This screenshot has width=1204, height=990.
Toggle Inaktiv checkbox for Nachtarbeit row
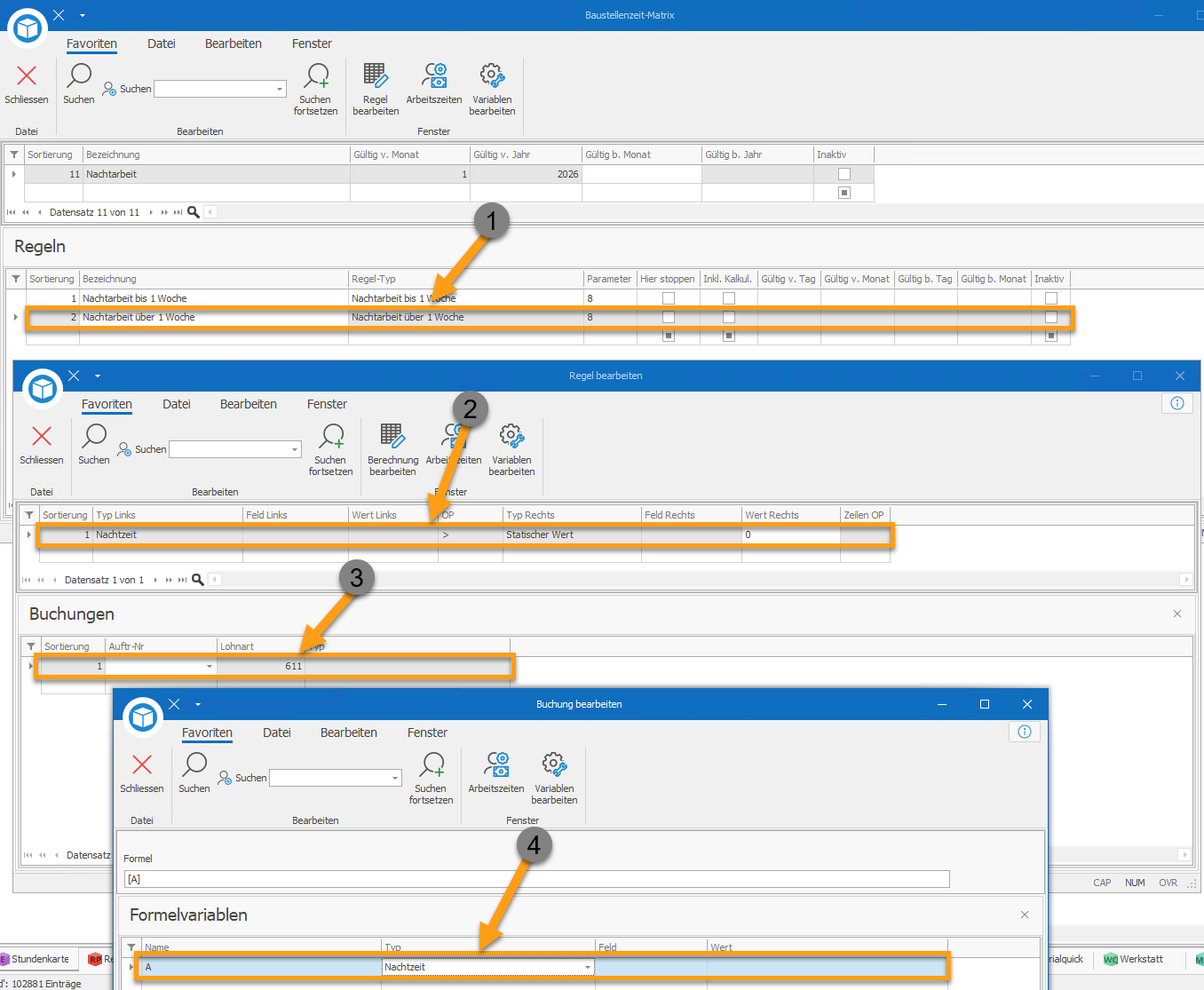coord(844,174)
